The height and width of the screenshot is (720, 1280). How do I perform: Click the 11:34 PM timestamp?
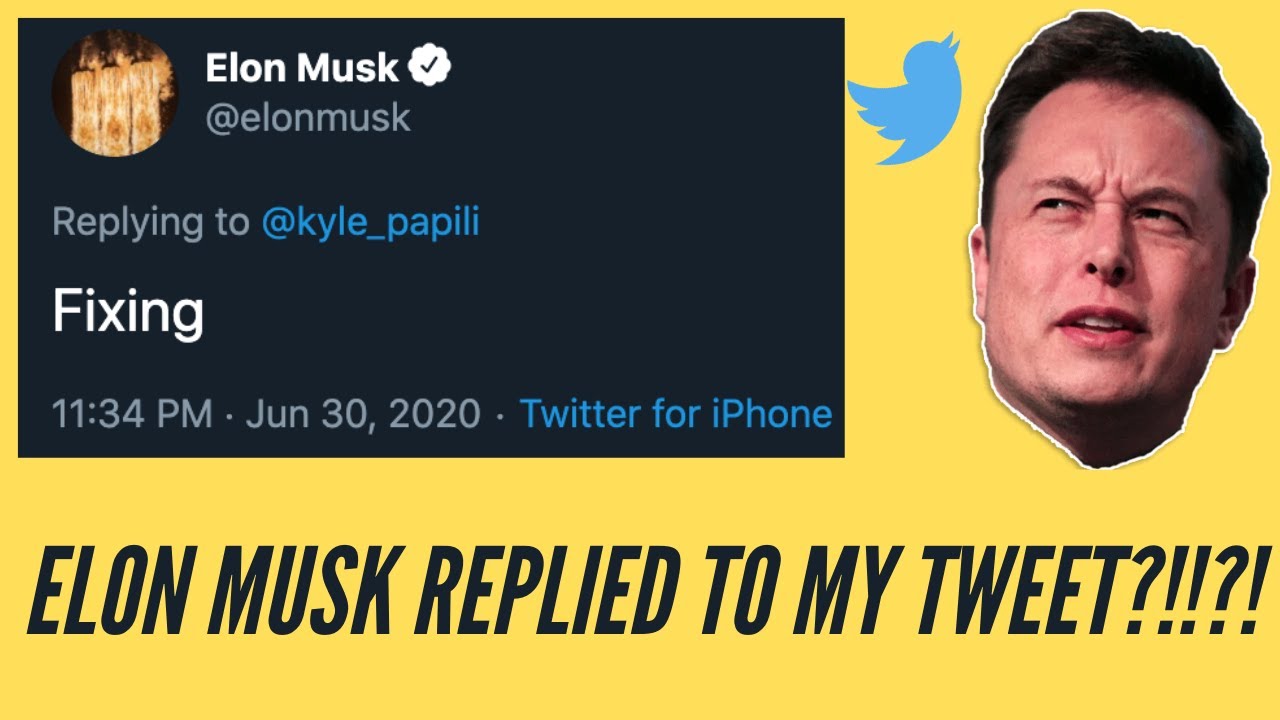tap(131, 414)
